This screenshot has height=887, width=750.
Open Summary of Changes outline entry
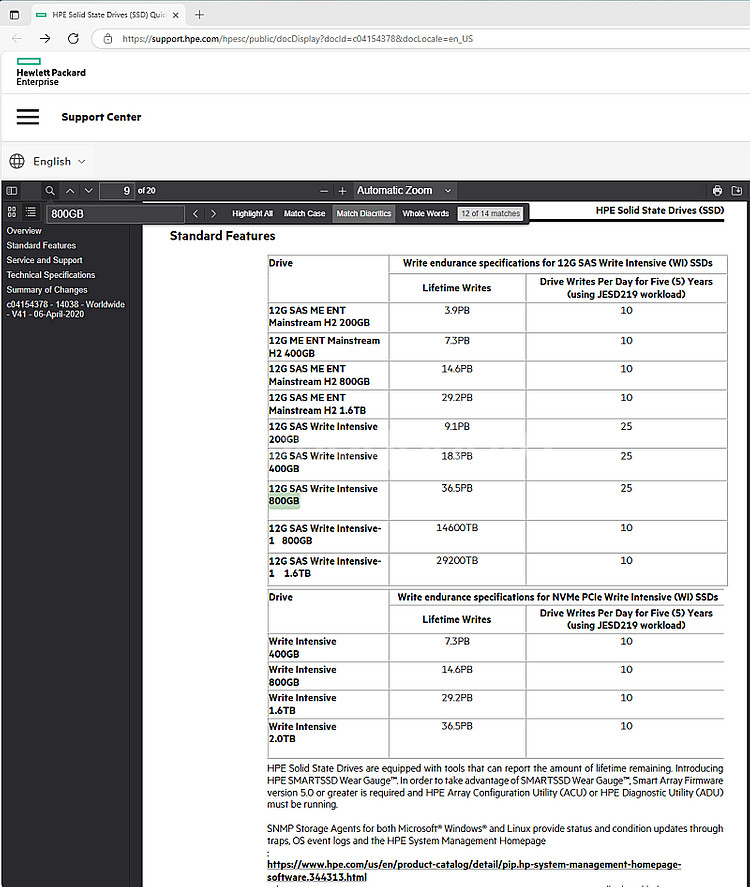[47, 290]
